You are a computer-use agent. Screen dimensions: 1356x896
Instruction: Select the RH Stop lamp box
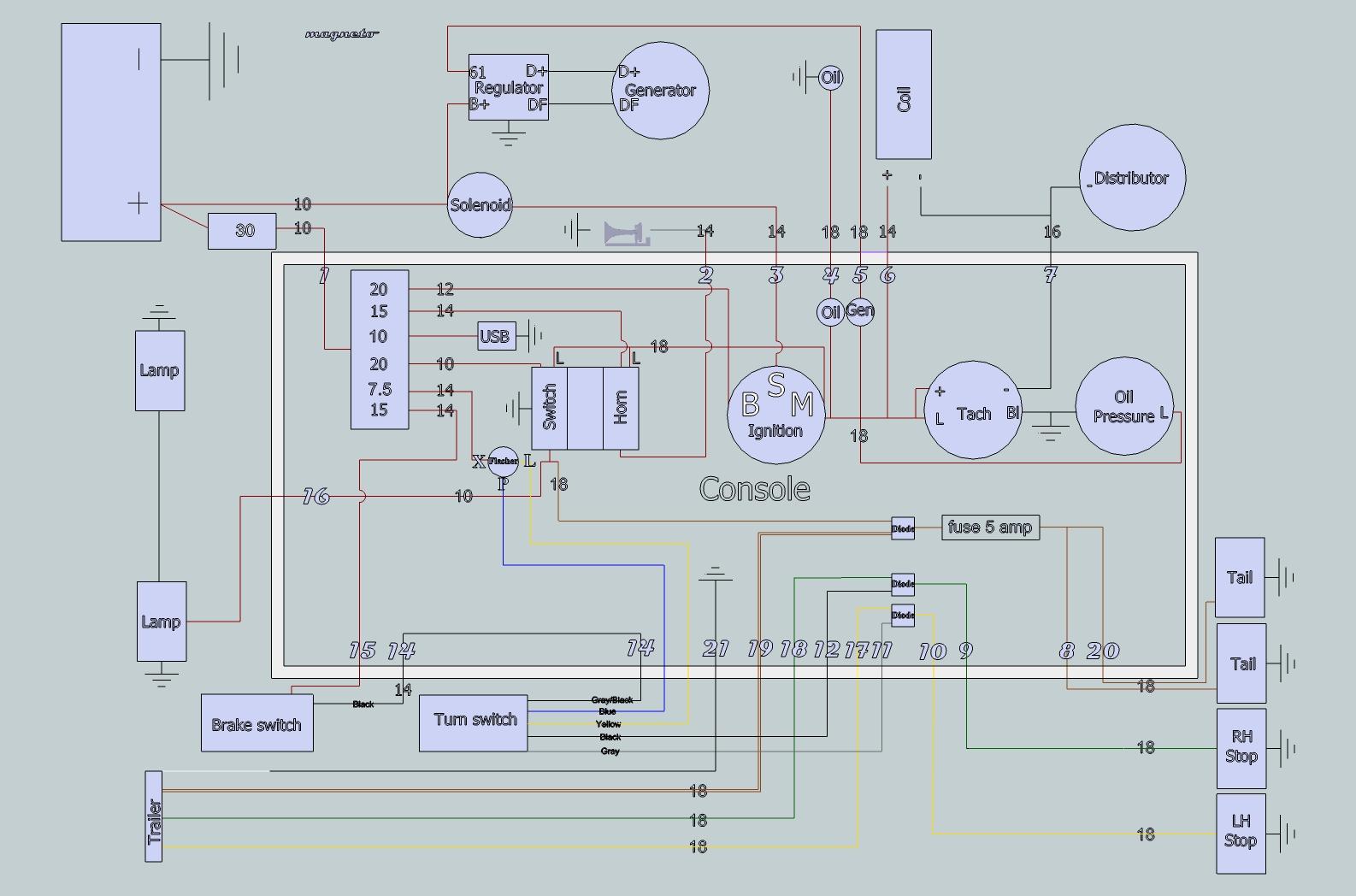point(1241,747)
